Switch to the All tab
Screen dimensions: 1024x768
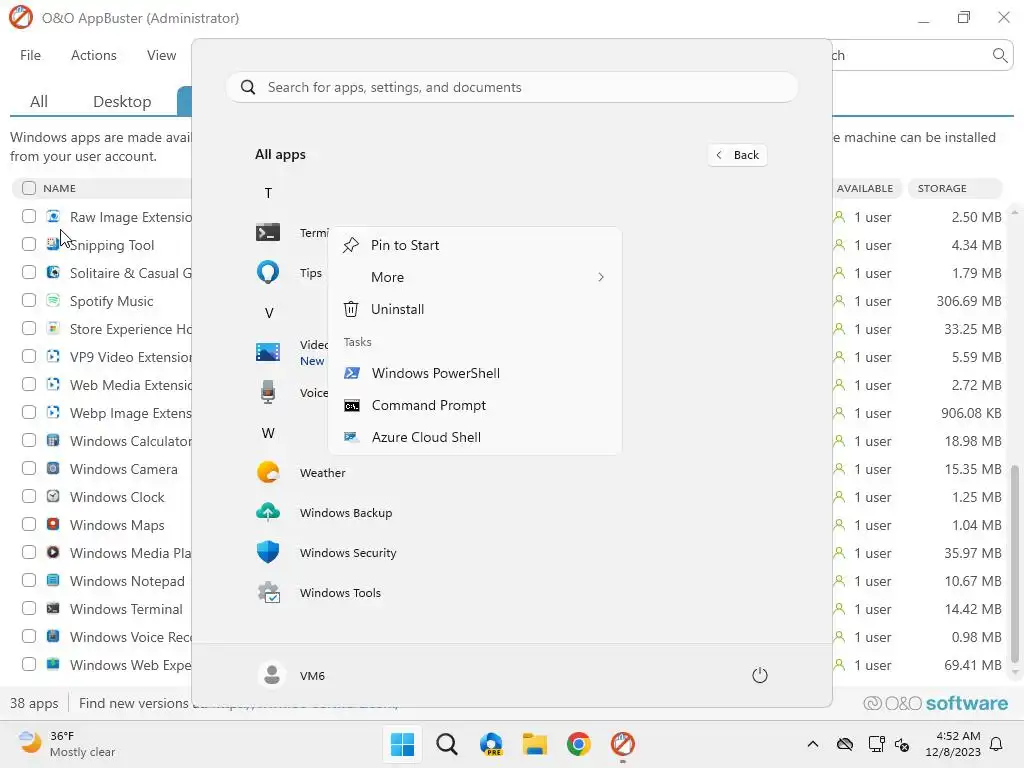[39, 101]
